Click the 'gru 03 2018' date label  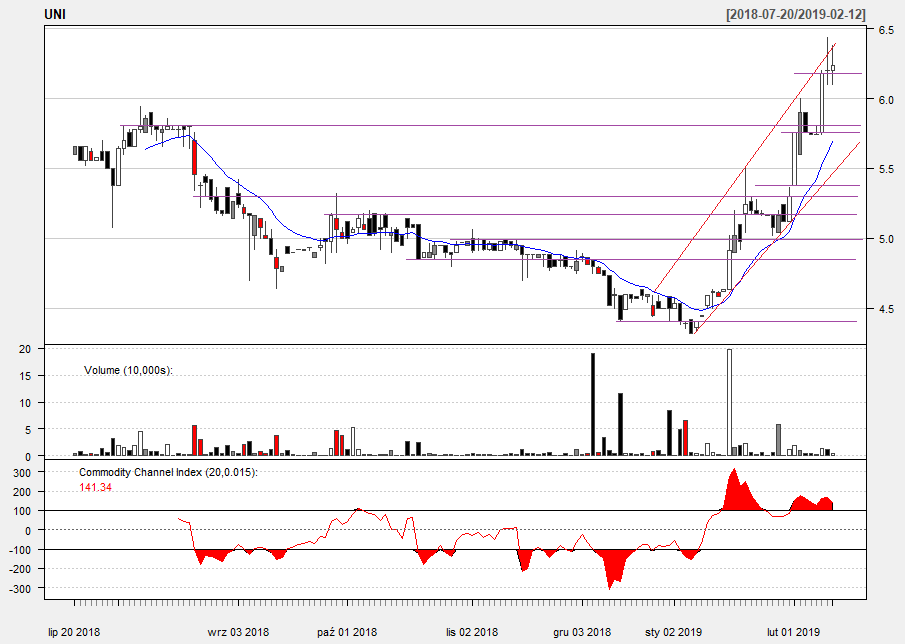[x=582, y=632]
